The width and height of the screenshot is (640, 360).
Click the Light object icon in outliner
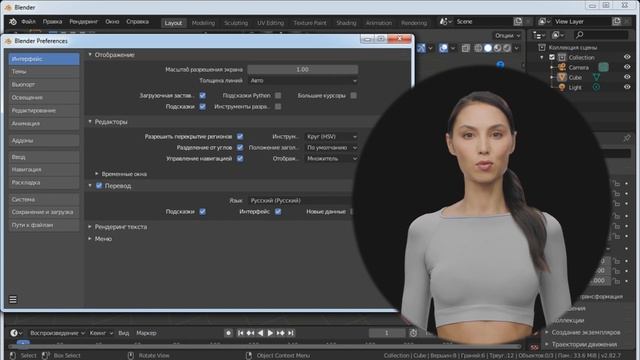click(x=562, y=87)
